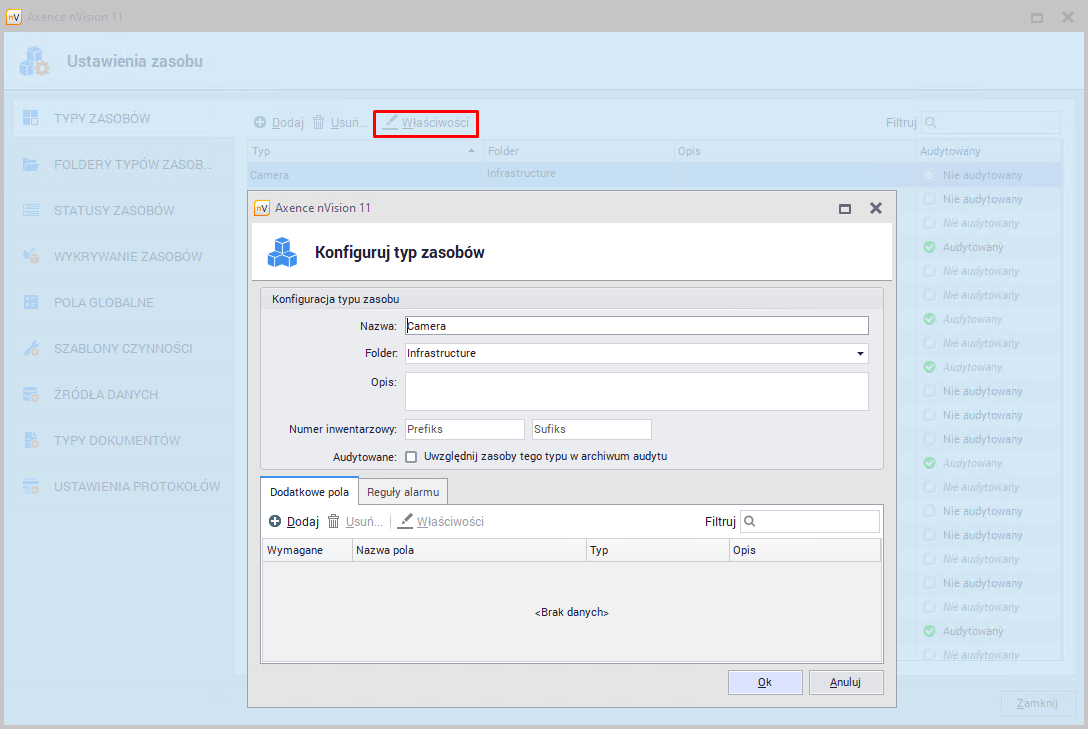Open Typy zasobów sidebar section
Image resolution: width=1088 pixels, height=729 pixels.
pyautogui.click(x=102, y=118)
